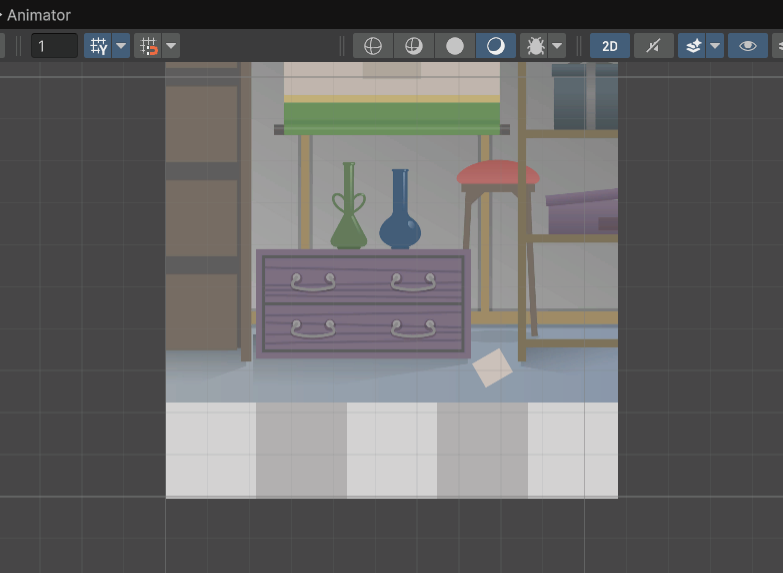
Task: Select the crescent Unlit draw mode
Action: click(495, 46)
